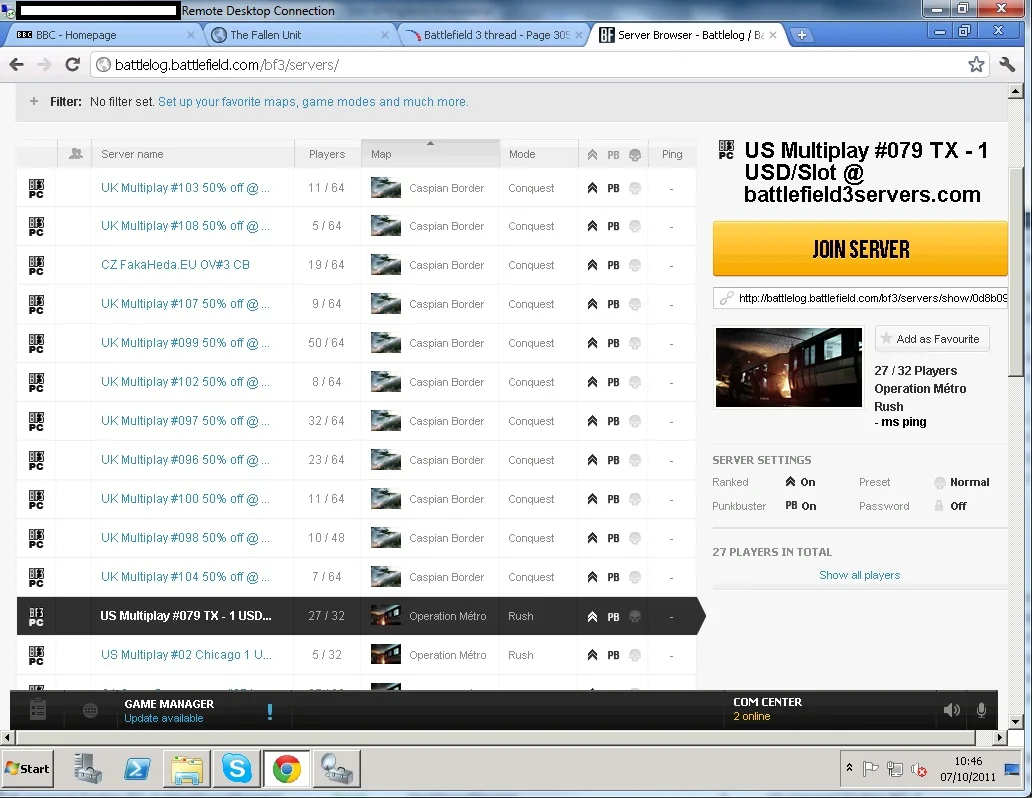Click the page's vertical scrollbar down arrow
The width and height of the screenshot is (1032, 798).
pos(1016,722)
